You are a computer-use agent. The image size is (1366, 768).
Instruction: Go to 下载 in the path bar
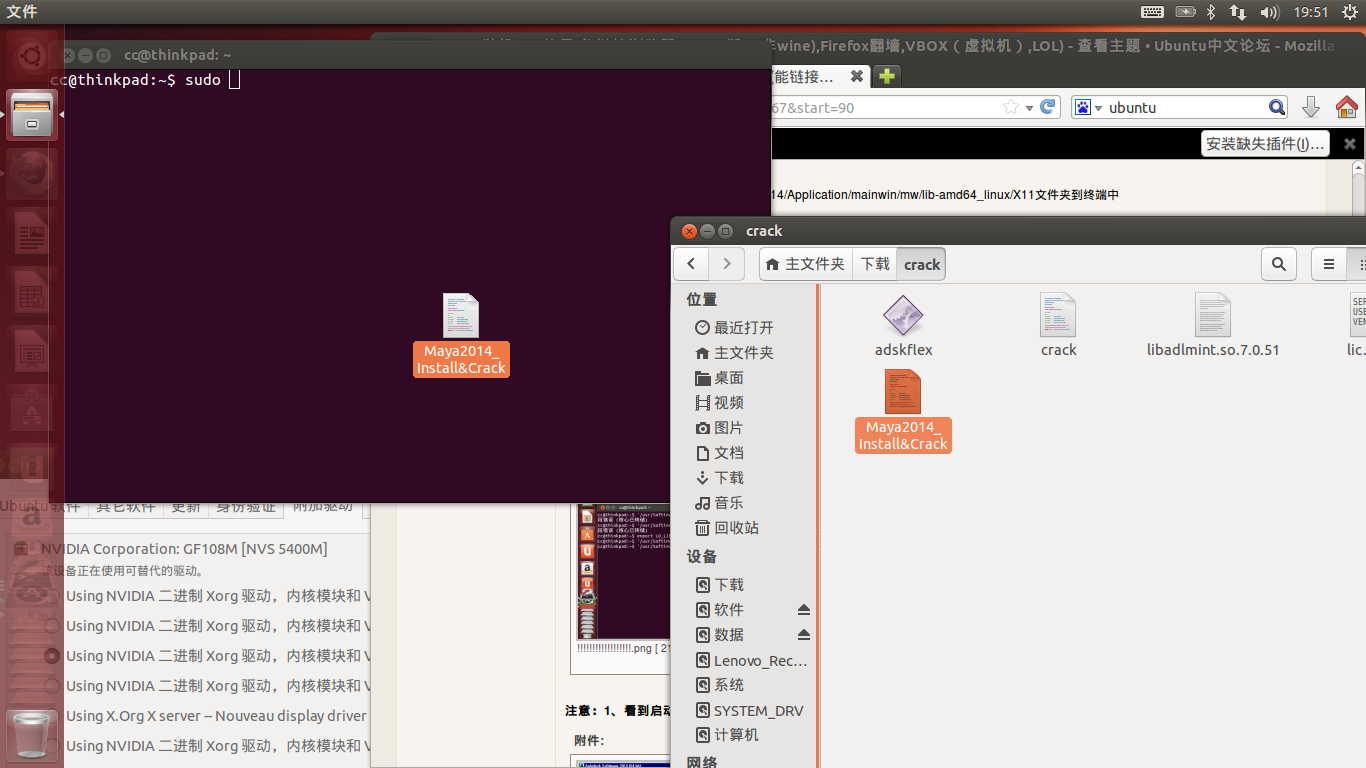[x=875, y=264]
